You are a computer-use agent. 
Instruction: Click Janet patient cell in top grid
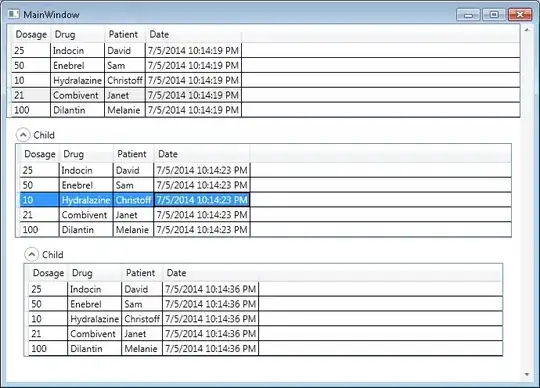click(125, 95)
